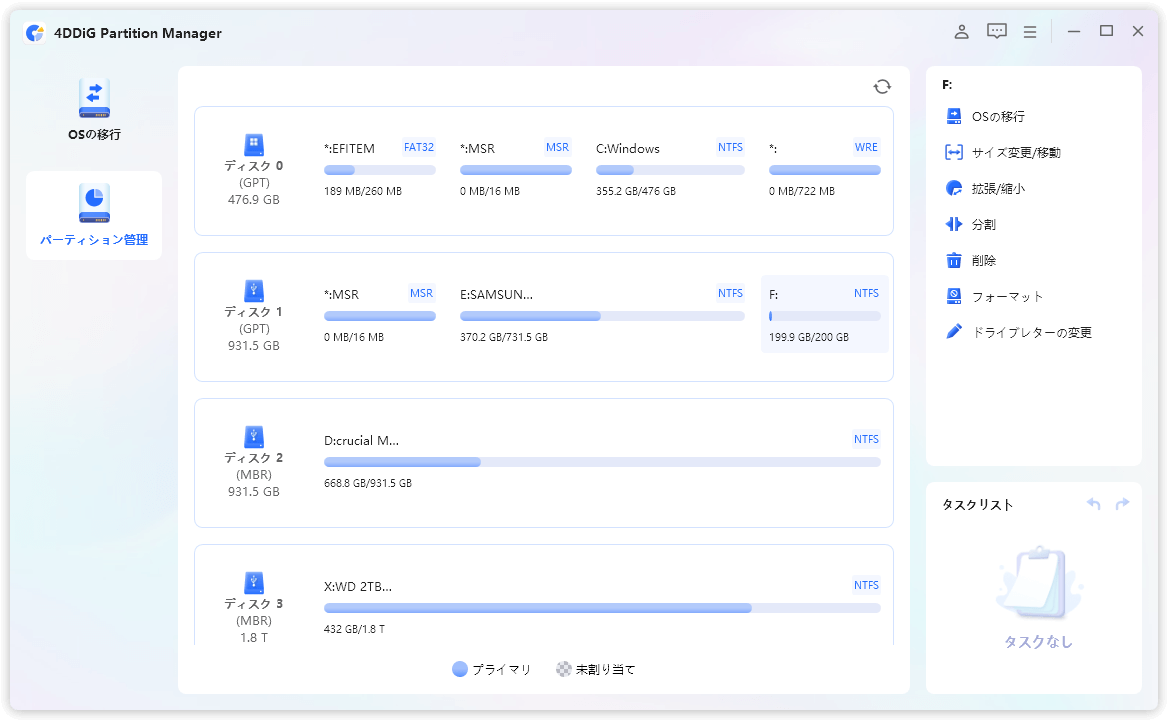Screen dimensions: 1168x720
Task: Click the 拡張/縮小 pie icon
Action: click(x=953, y=188)
